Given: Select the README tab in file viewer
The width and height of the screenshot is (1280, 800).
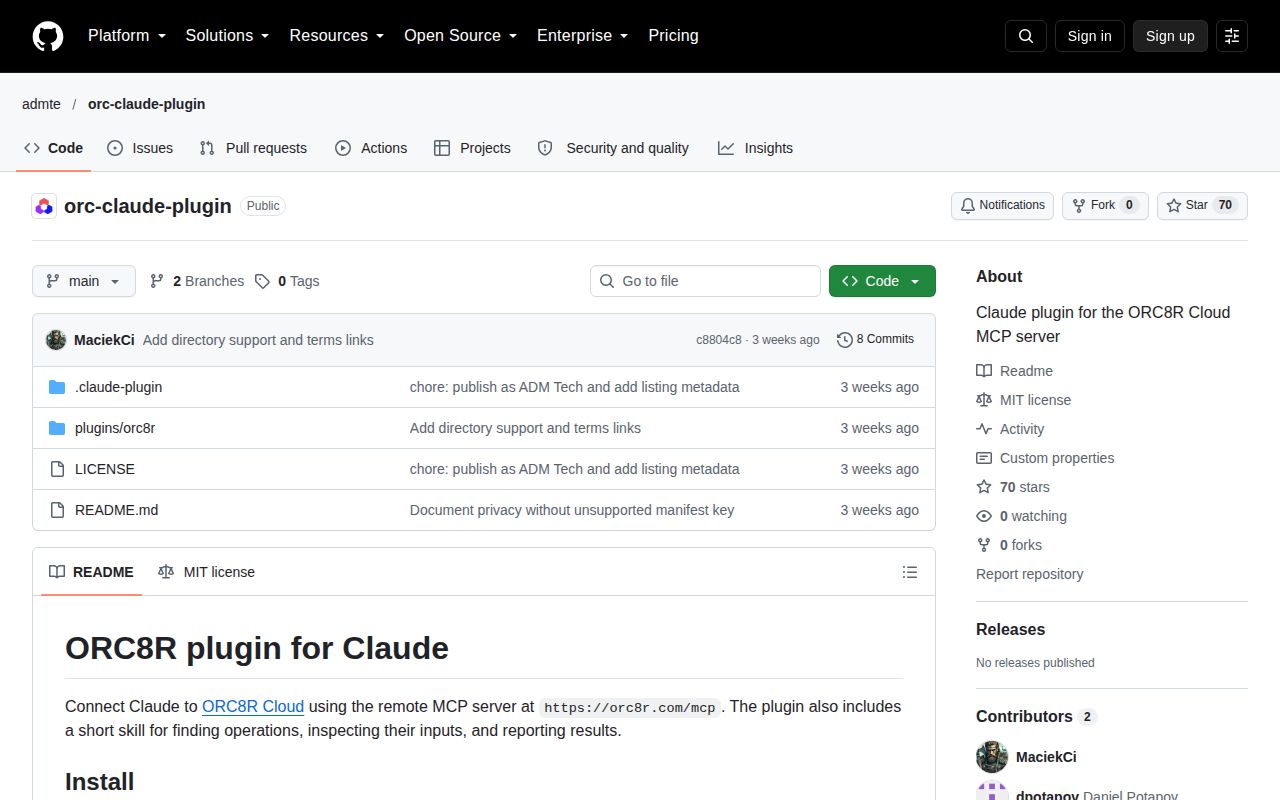Looking at the screenshot, I should coord(91,572).
